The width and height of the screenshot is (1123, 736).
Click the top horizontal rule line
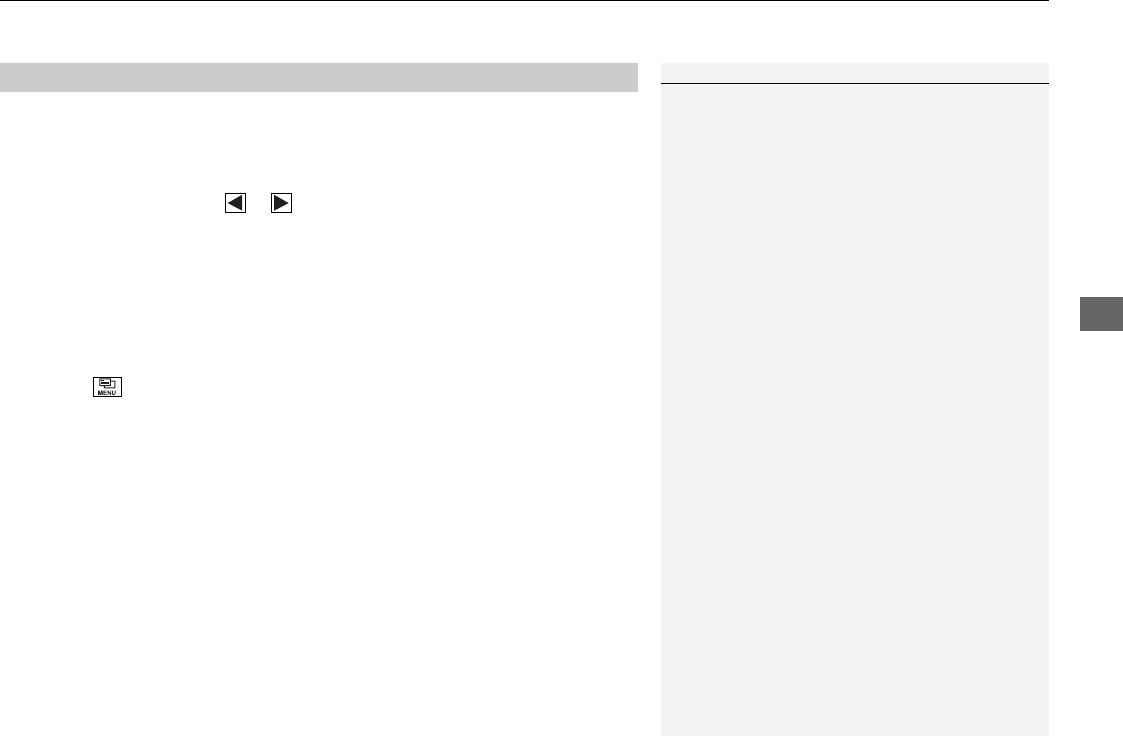pos(524,1)
